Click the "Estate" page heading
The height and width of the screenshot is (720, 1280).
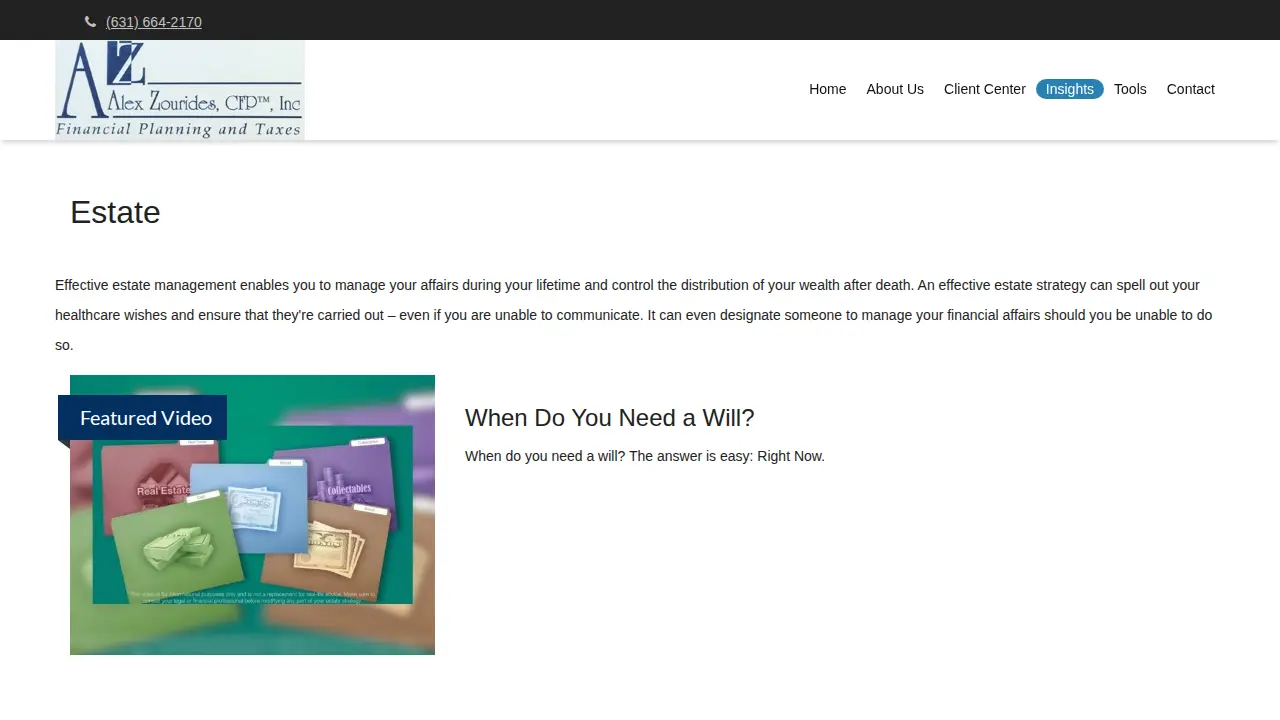(115, 212)
